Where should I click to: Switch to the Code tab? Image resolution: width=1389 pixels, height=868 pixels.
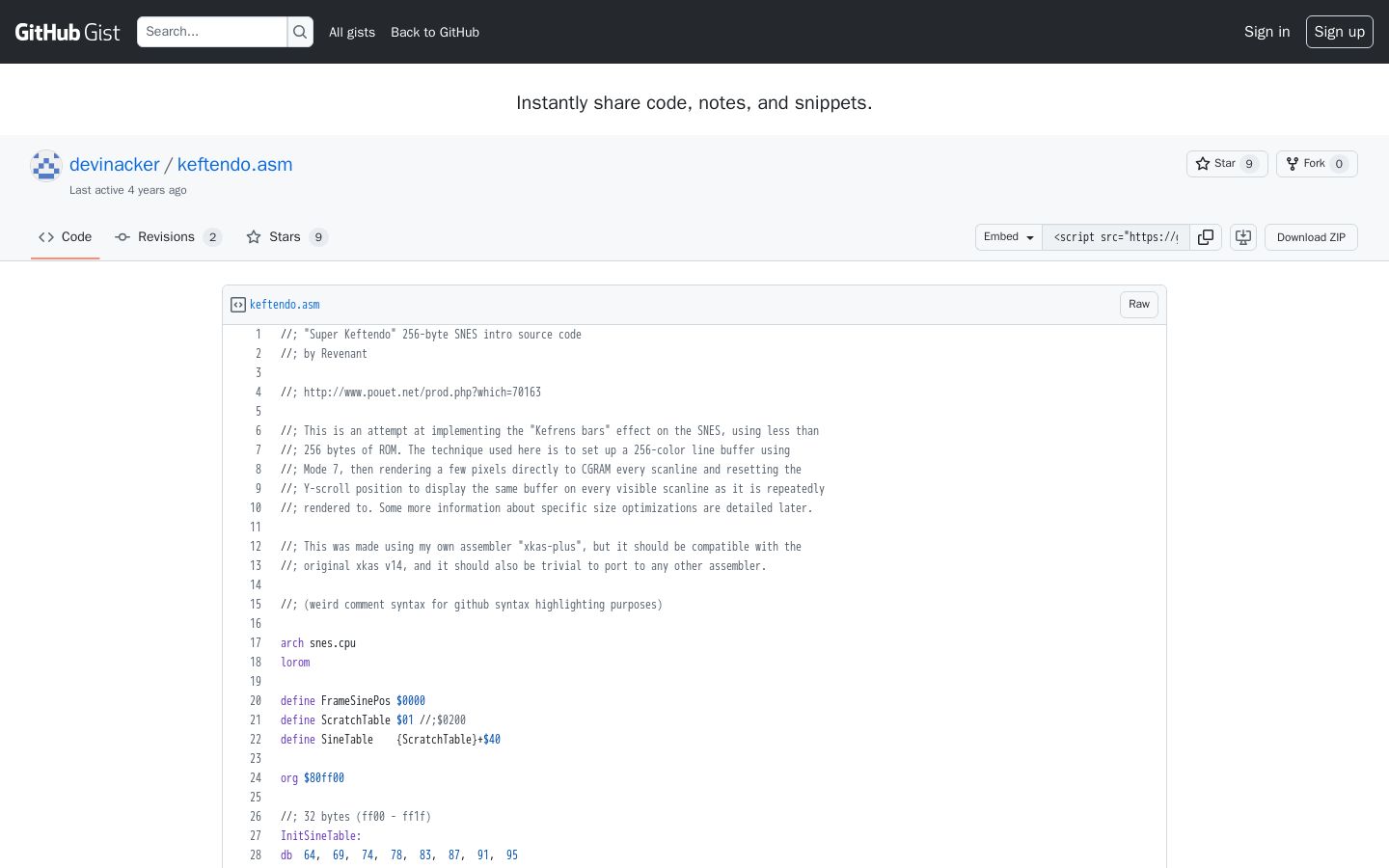pos(66,237)
